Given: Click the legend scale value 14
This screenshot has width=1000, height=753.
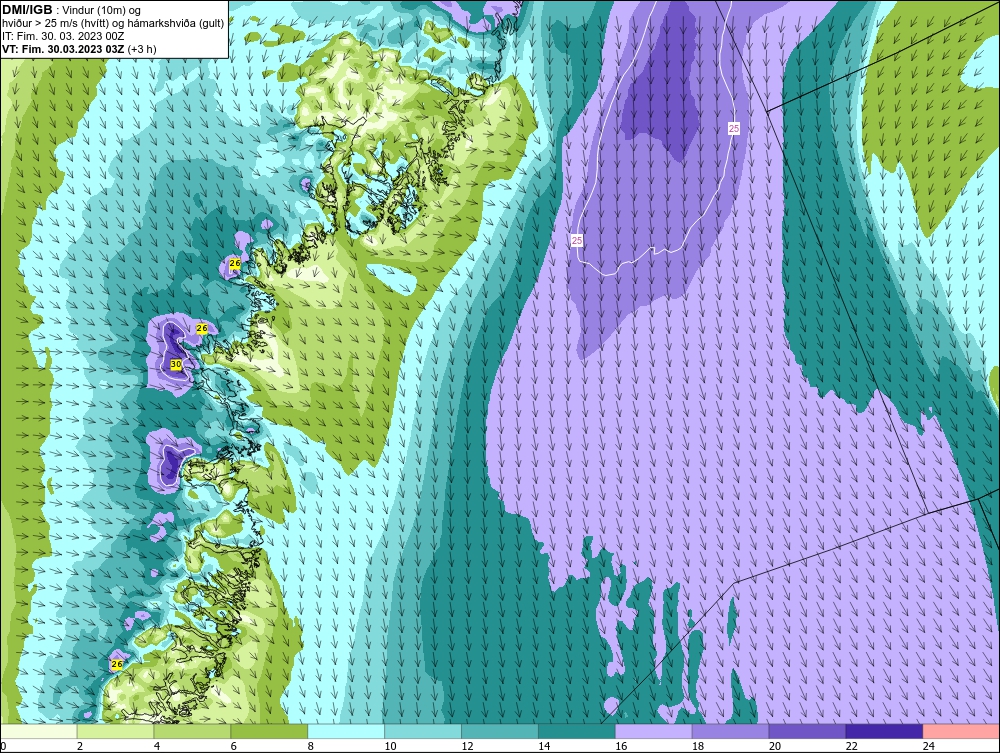Looking at the screenshot, I should pyautogui.click(x=544, y=746).
